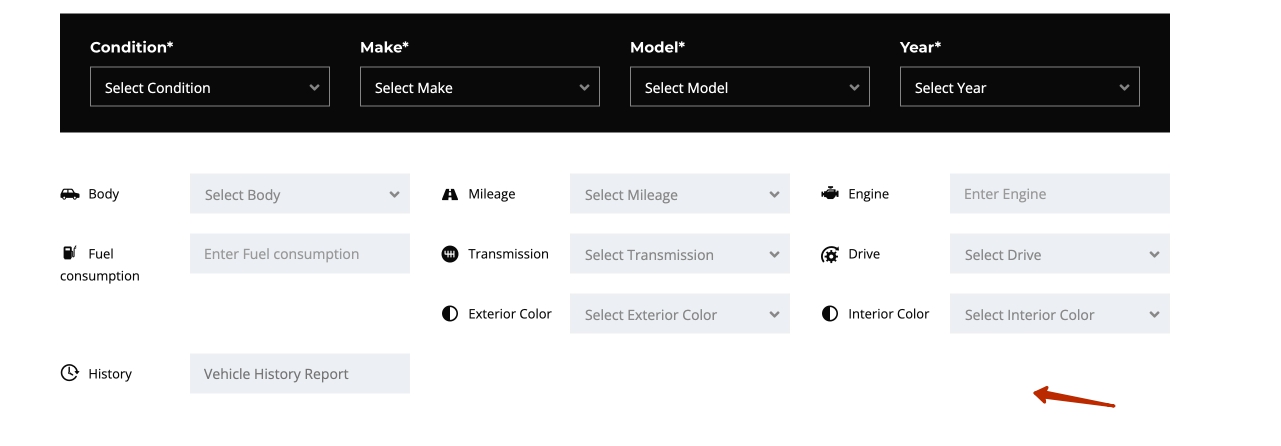The image size is (1281, 446).
Task: Expand the Select Model dropdown
Action: tap(750, 87)
